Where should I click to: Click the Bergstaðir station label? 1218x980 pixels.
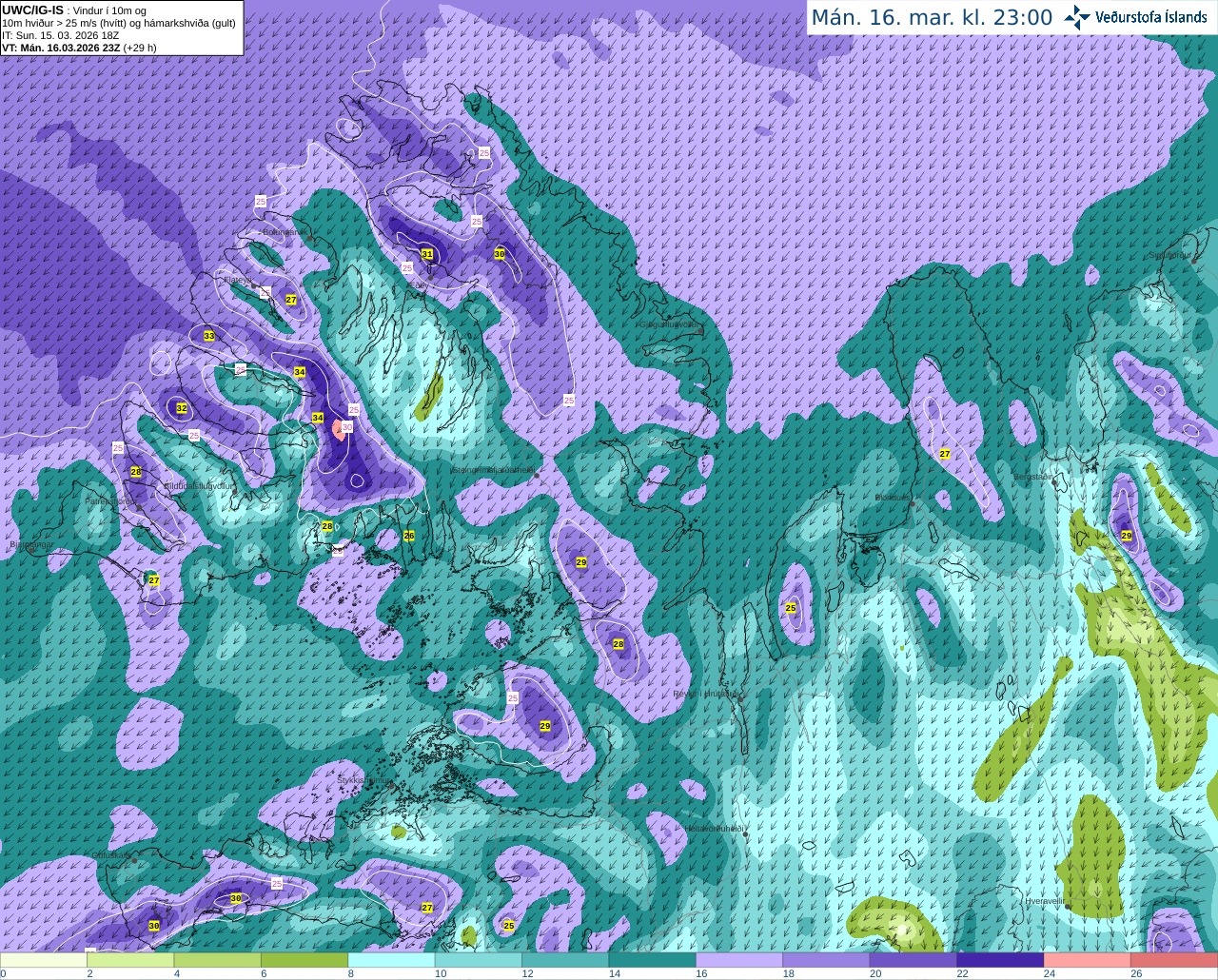coord(1033,477)
